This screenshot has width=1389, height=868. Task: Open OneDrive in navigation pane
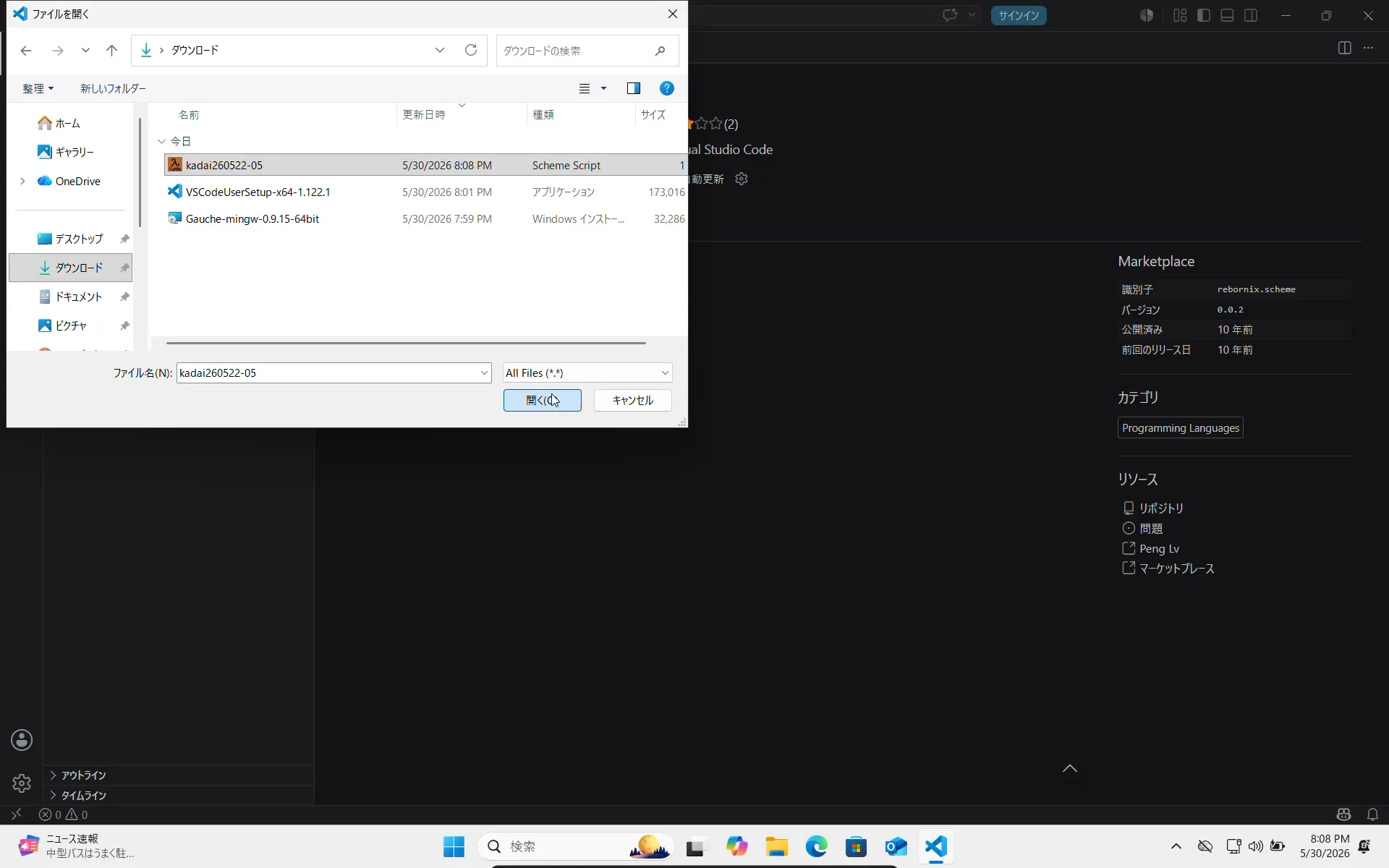tap(69, 181)
